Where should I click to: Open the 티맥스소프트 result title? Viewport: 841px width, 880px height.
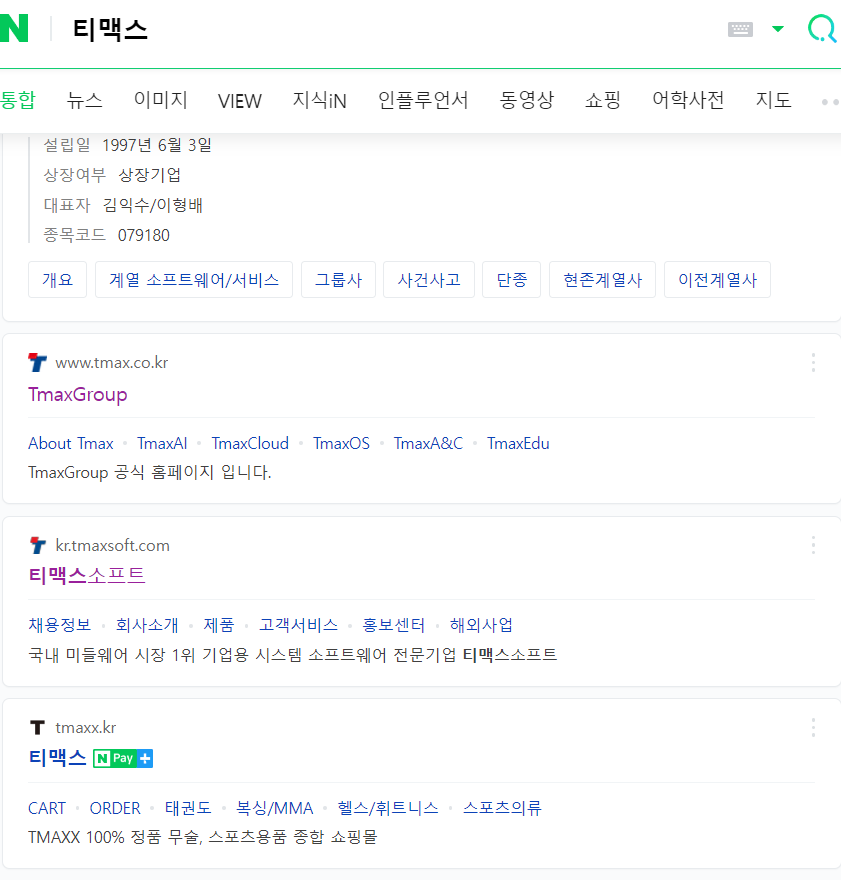pos(87,575)
